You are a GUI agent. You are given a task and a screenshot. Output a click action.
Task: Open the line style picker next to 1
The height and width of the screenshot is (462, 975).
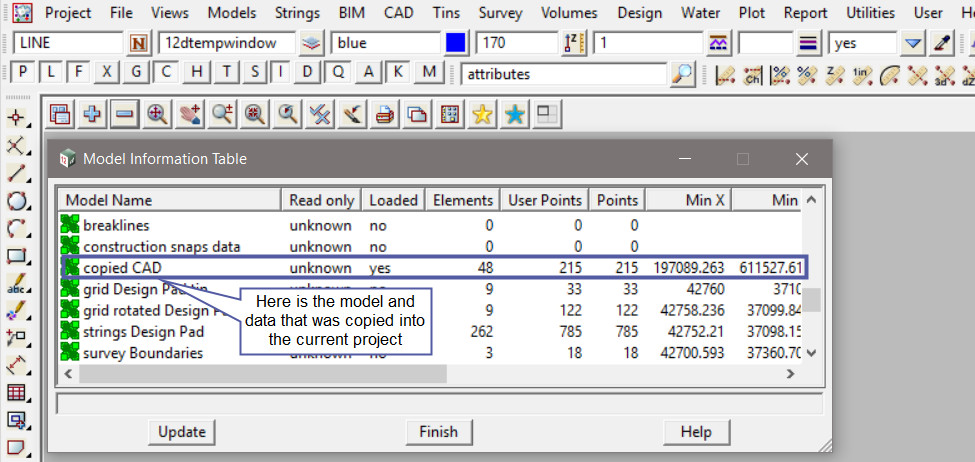[717, 44]
